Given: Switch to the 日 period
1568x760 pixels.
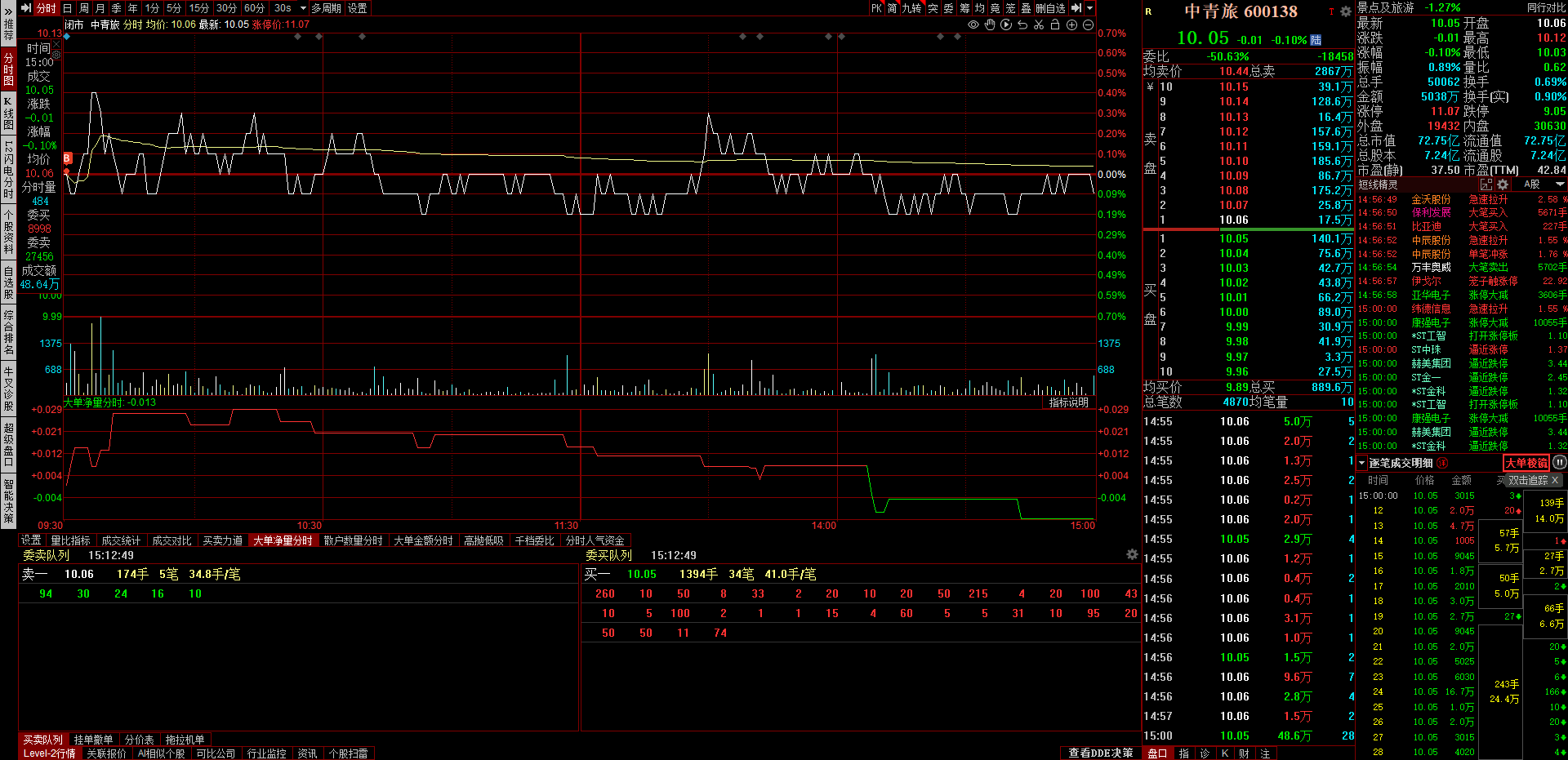Looking at the screenshot, I should (68, 8).
